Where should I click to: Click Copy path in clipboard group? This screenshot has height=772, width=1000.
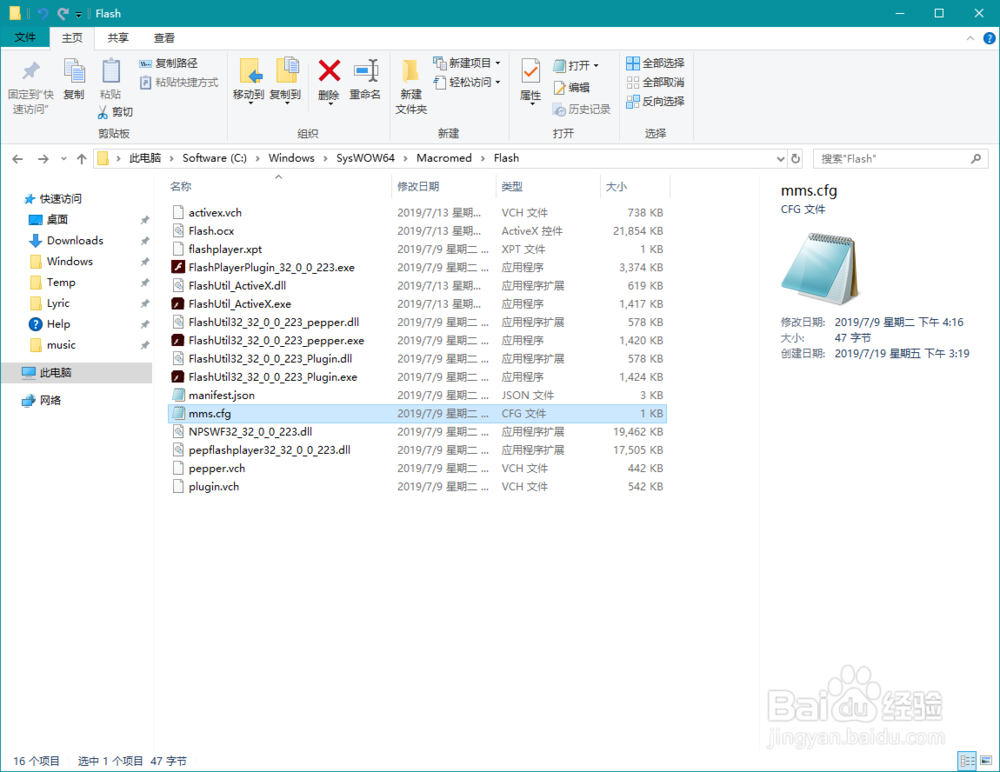(x=168, y=63)
